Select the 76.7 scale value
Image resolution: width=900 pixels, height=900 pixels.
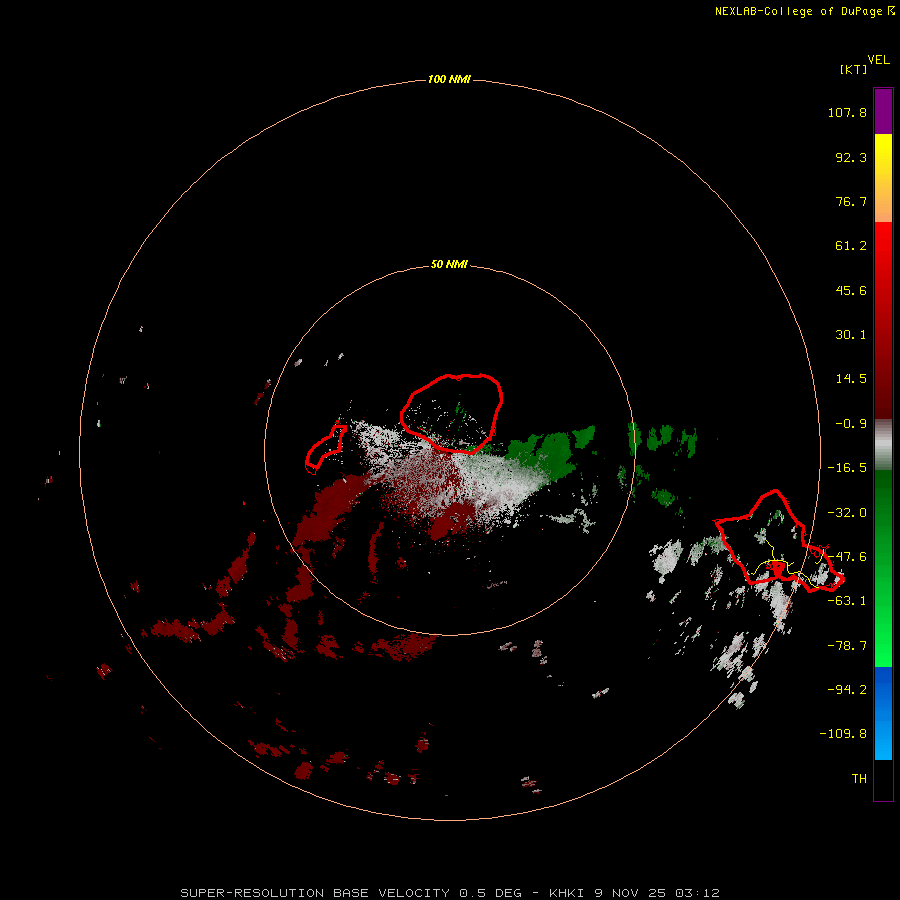tap(851, 201)
